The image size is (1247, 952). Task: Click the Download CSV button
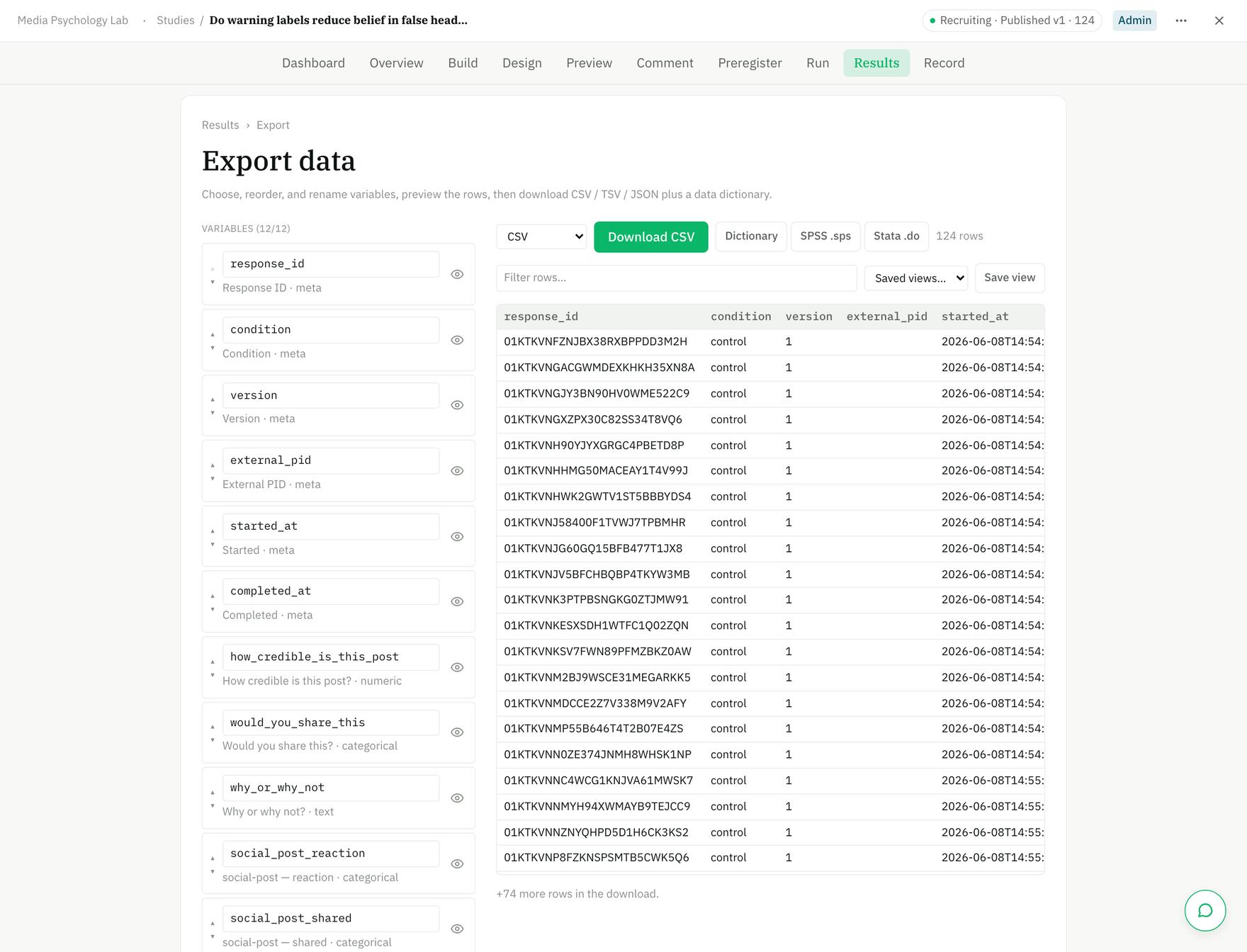pos(650,237)
